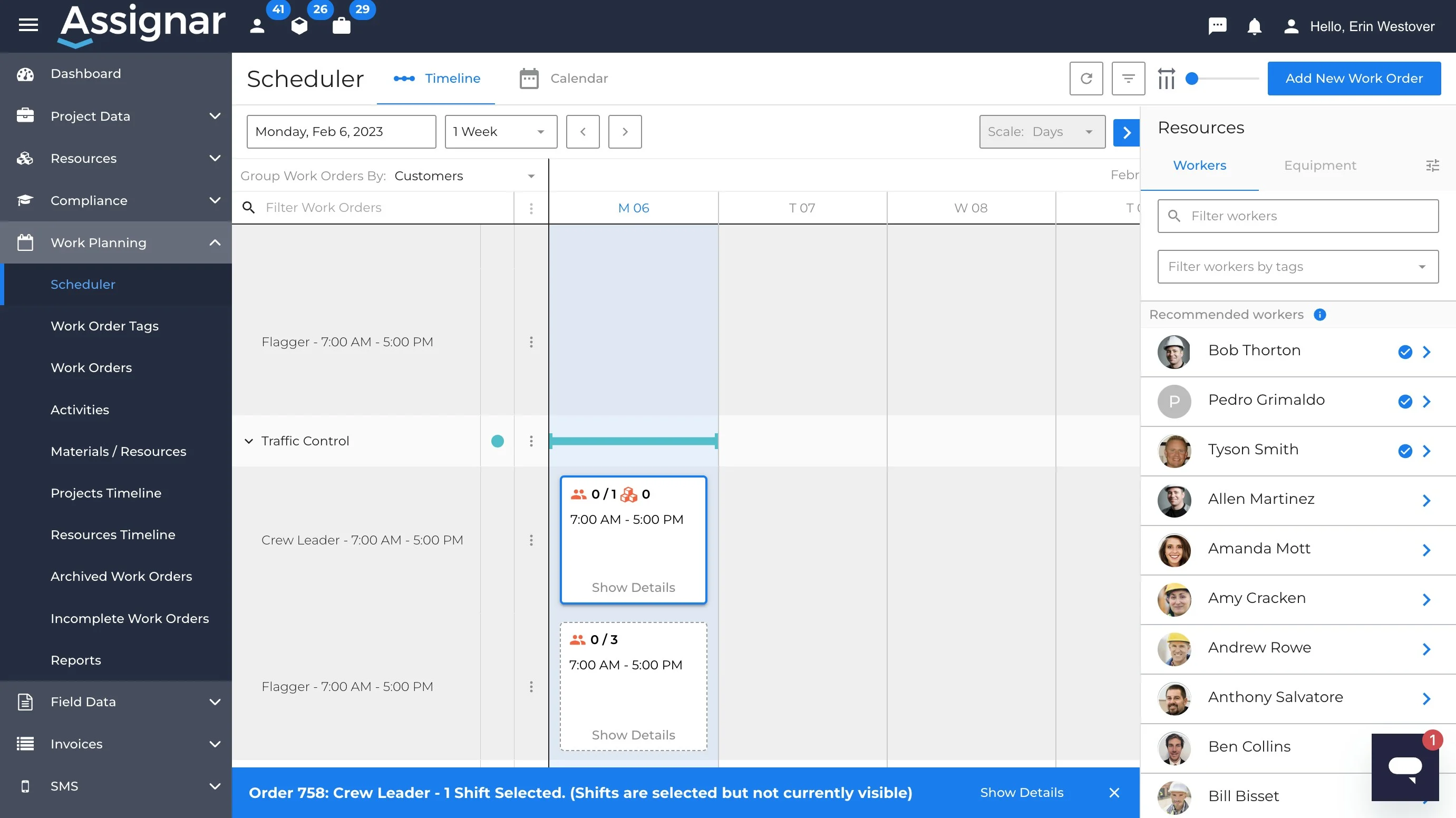Adjust the timeline zoom slider handle

pyautogui.click(x=1191, y=79)
